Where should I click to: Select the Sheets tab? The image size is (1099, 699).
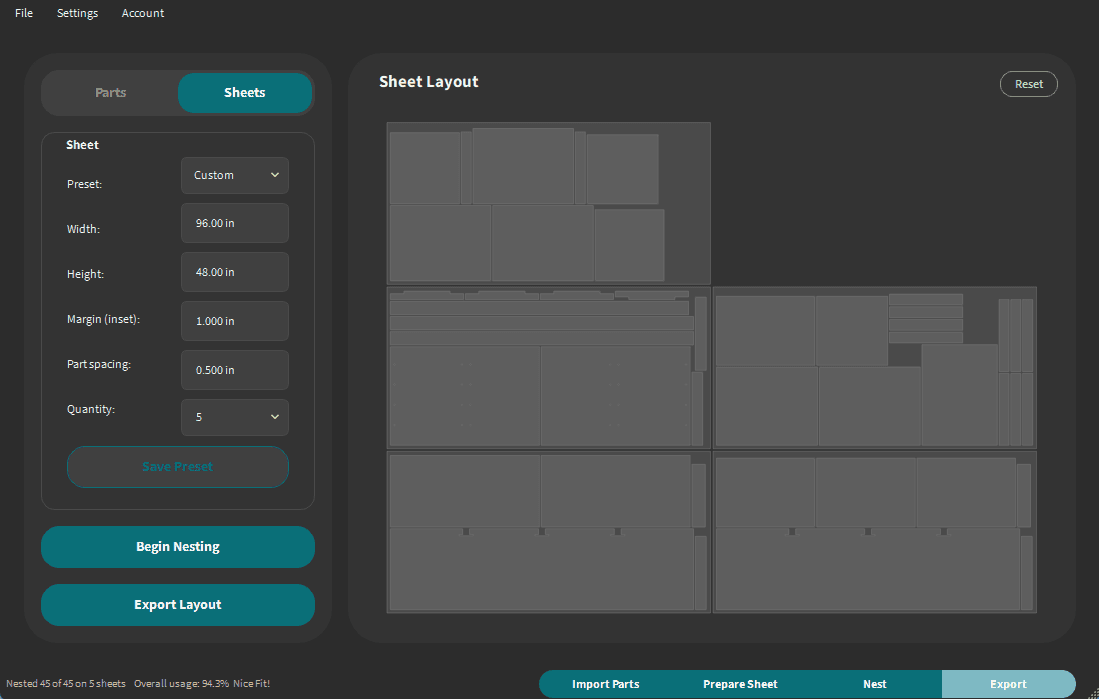pyautogui.click(x=245, y=93)
